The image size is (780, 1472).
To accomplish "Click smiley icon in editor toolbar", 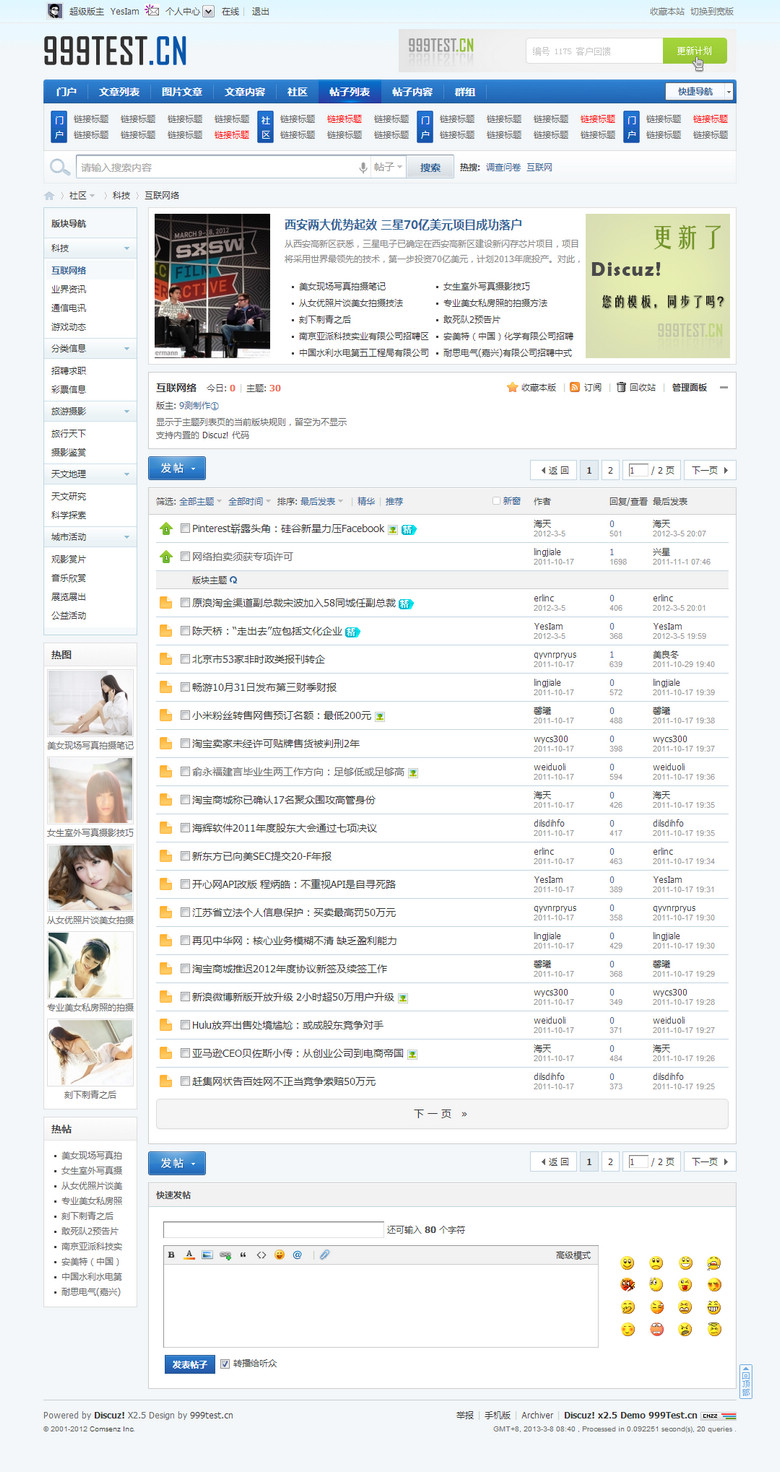I will pos(279,1254).
